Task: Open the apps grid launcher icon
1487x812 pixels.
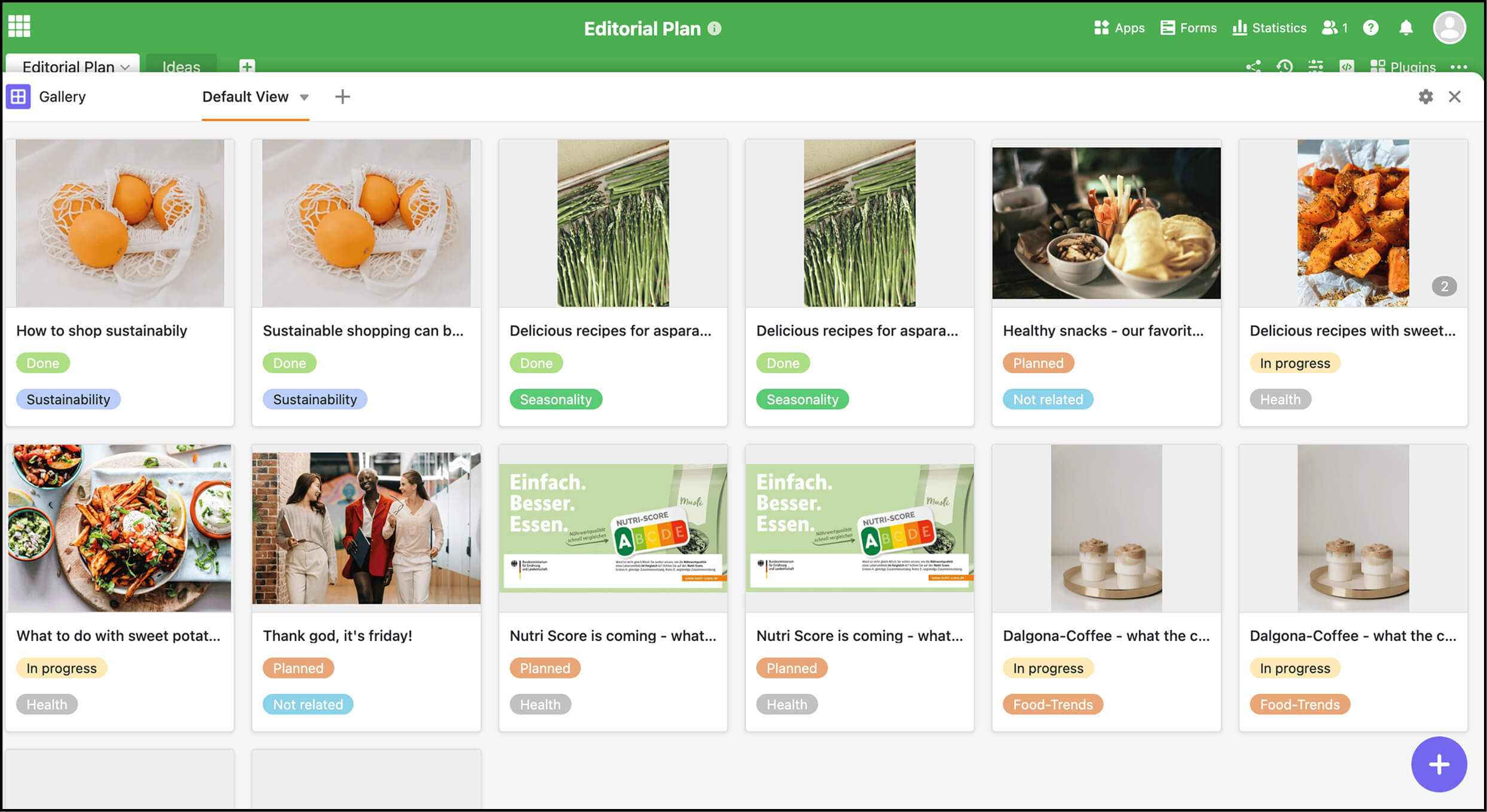Action: (19, 26)
